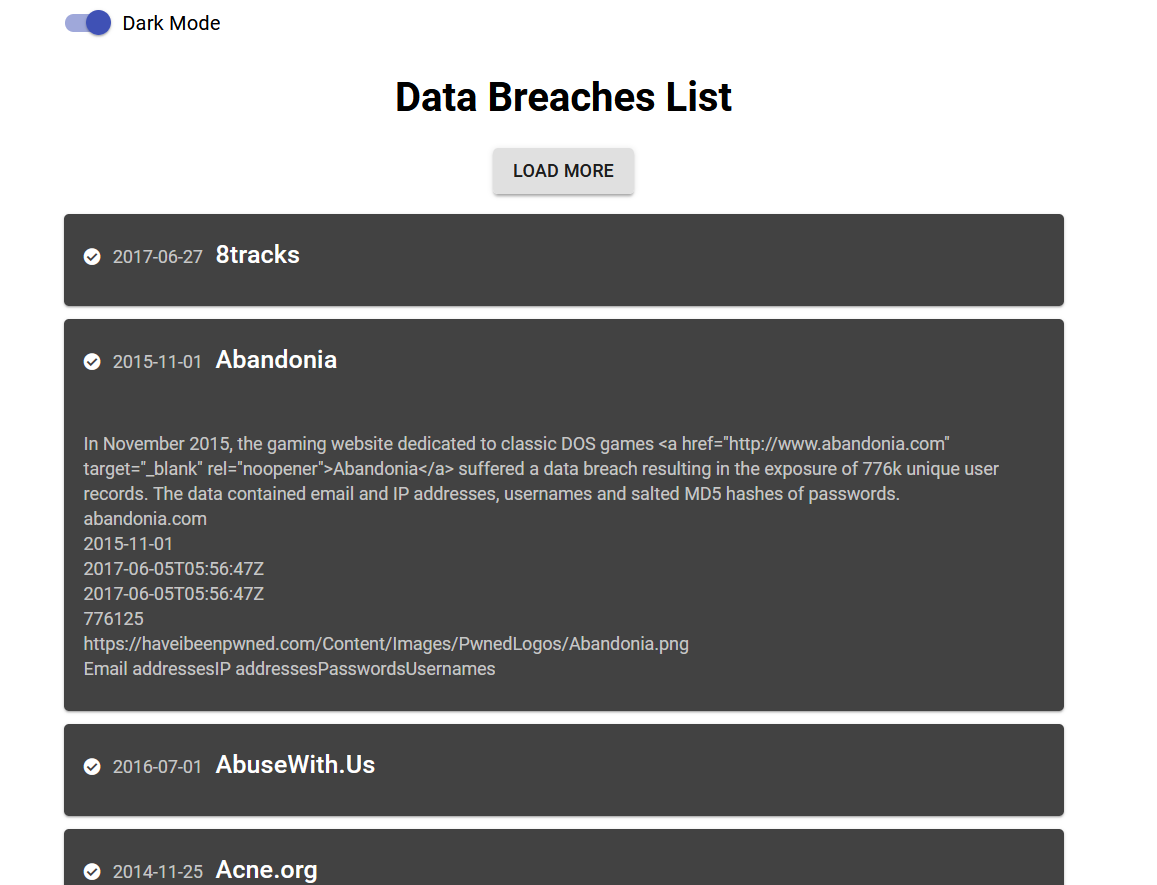Click the LOAD MORE button

[563, 171]
